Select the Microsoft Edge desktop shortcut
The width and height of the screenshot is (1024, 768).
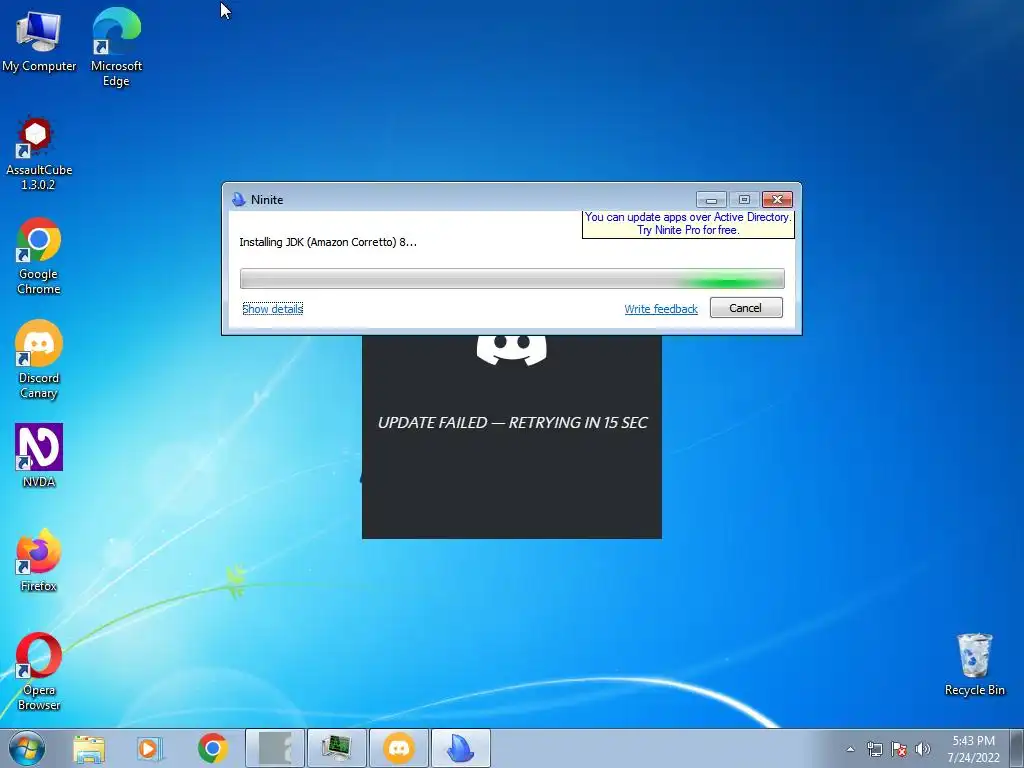pyautogui.click(x=116, y=47)
